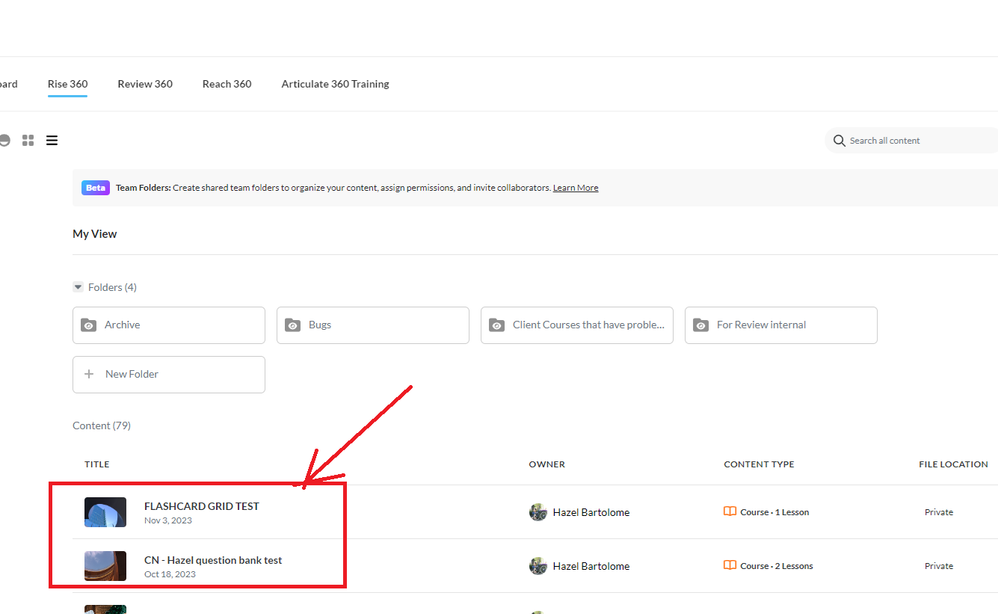Click the Bugs folder icon
Viewport: 998px width, 614px height.
point(293,325)
